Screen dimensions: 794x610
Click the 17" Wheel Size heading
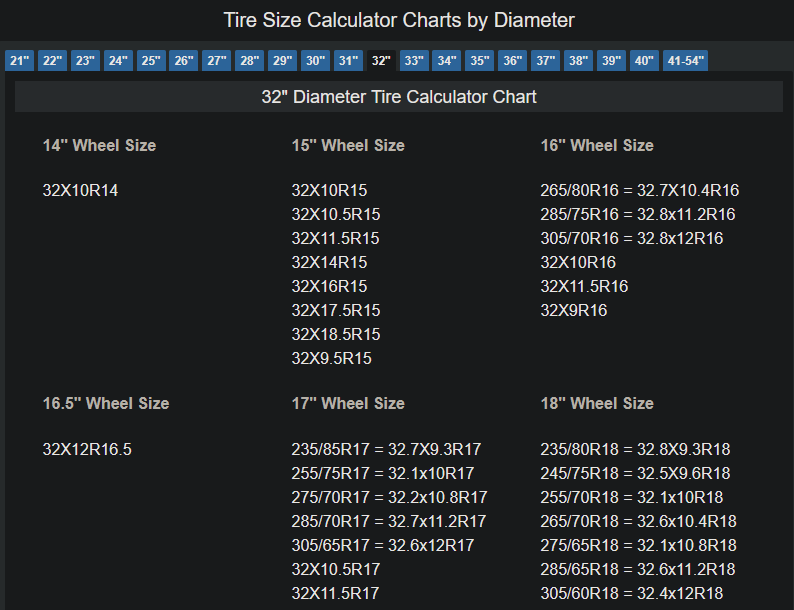(348, 403)
